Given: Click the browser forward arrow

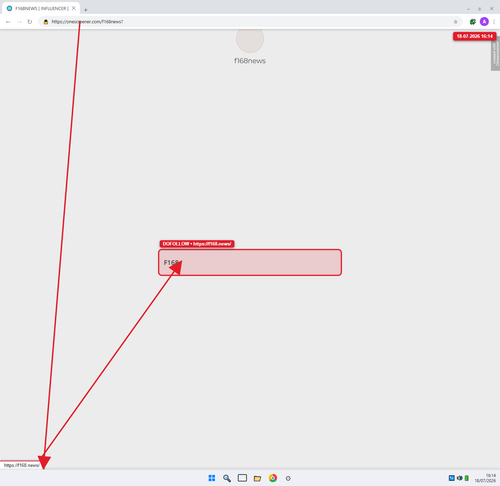Looking at the screenshot, I should [19, 22].
